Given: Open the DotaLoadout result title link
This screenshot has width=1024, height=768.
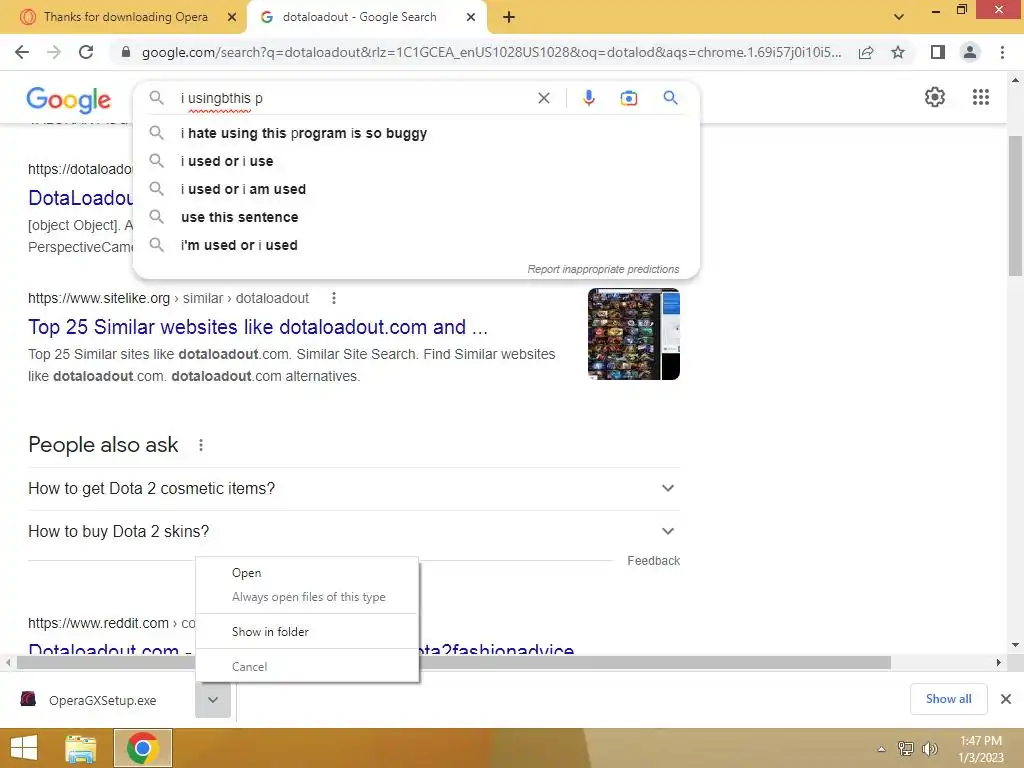Looking at the screenshot, I should point(80,198).
